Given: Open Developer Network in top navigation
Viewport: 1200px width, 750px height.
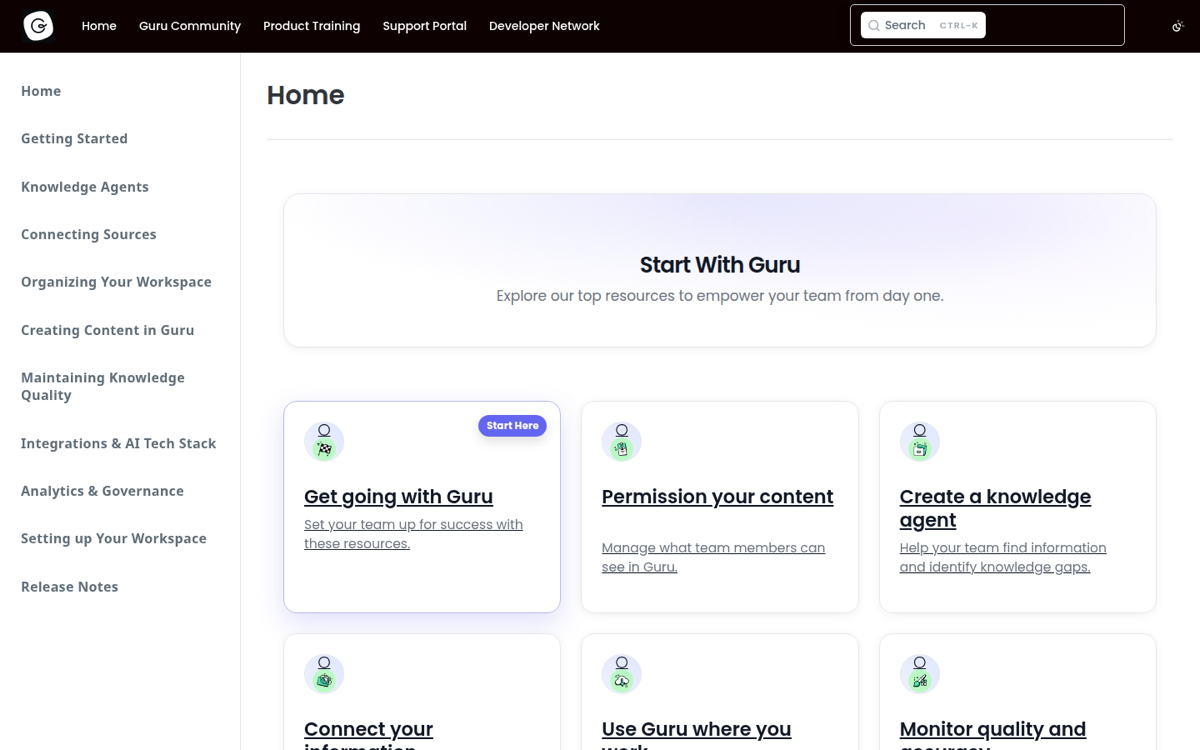Looking at the screenshot, I should tap(544, 26).
